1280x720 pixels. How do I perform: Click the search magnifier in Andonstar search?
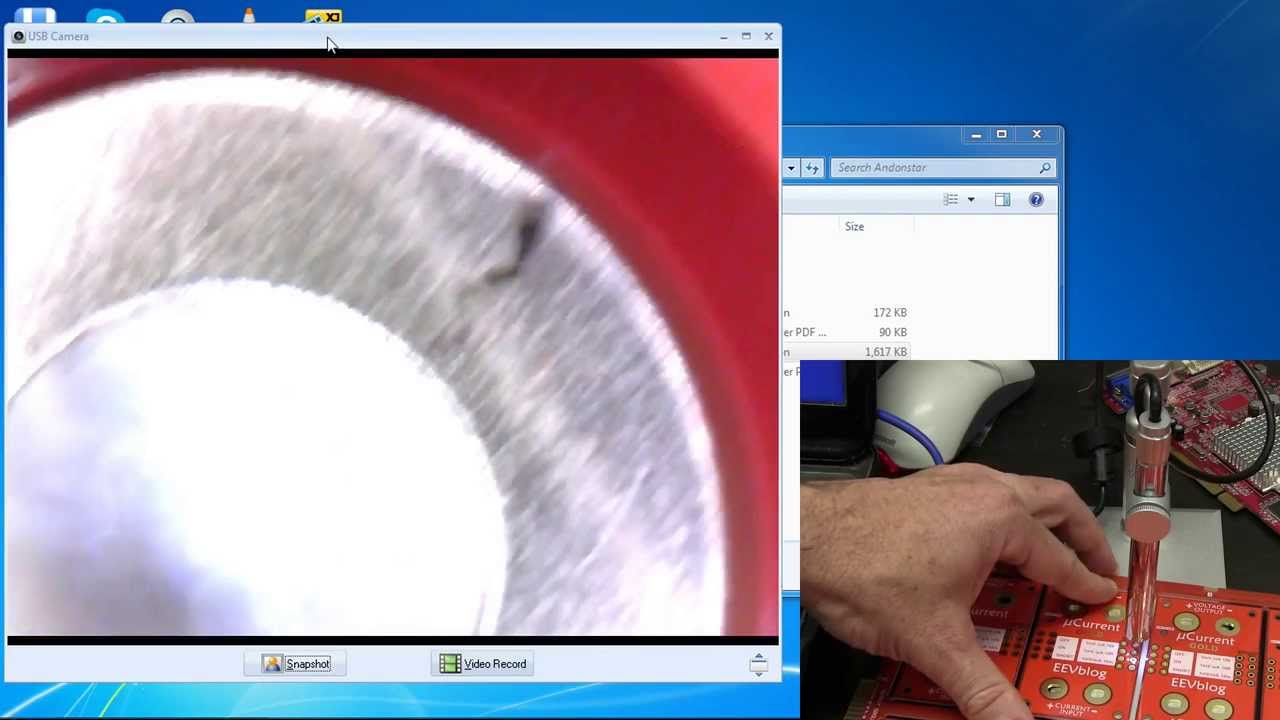[x=1045, y=168]
